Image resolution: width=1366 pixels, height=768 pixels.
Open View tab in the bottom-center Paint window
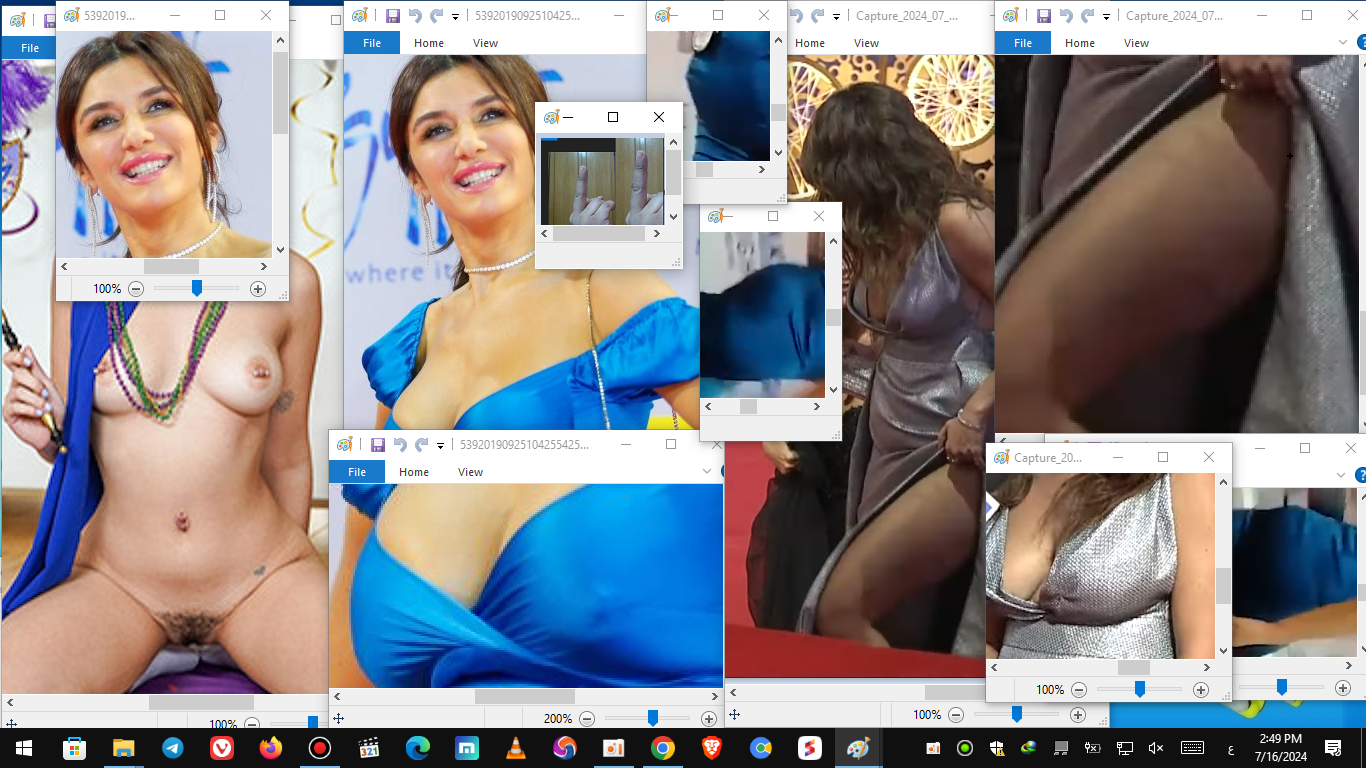click(470, 472)
